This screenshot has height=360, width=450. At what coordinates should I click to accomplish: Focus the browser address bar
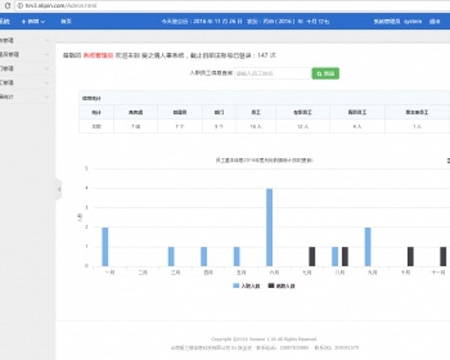[x=233, y=6]
